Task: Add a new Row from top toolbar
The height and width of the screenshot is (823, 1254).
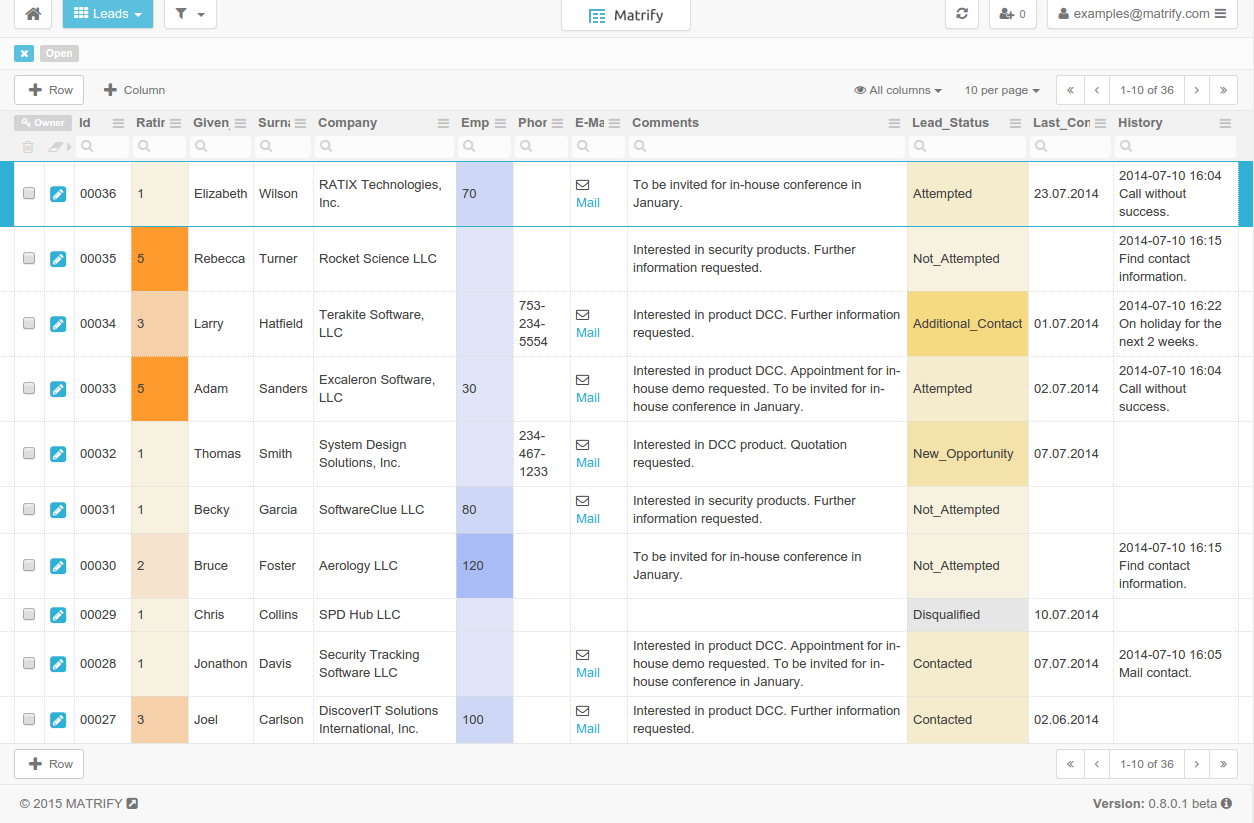Action: click(x=49, y=90)
